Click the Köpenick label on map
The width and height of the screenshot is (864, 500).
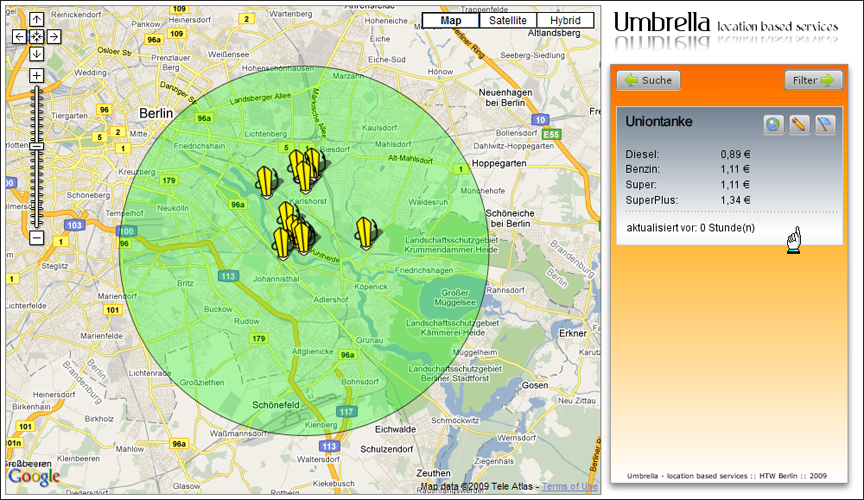pos(371,287)
